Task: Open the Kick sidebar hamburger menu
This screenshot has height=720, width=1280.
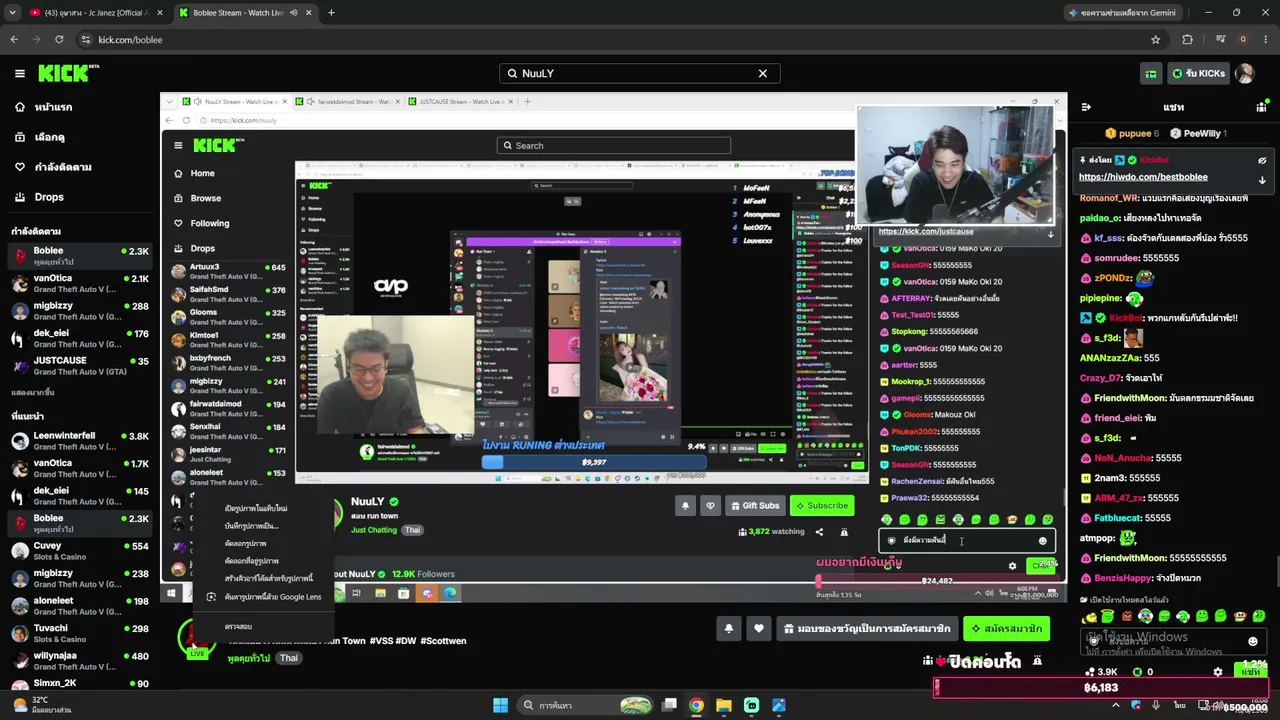Action: pos(19,73)
